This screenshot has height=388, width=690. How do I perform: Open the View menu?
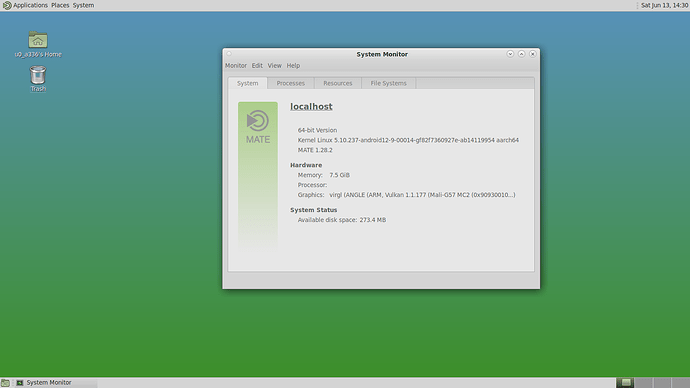(275, 66)
